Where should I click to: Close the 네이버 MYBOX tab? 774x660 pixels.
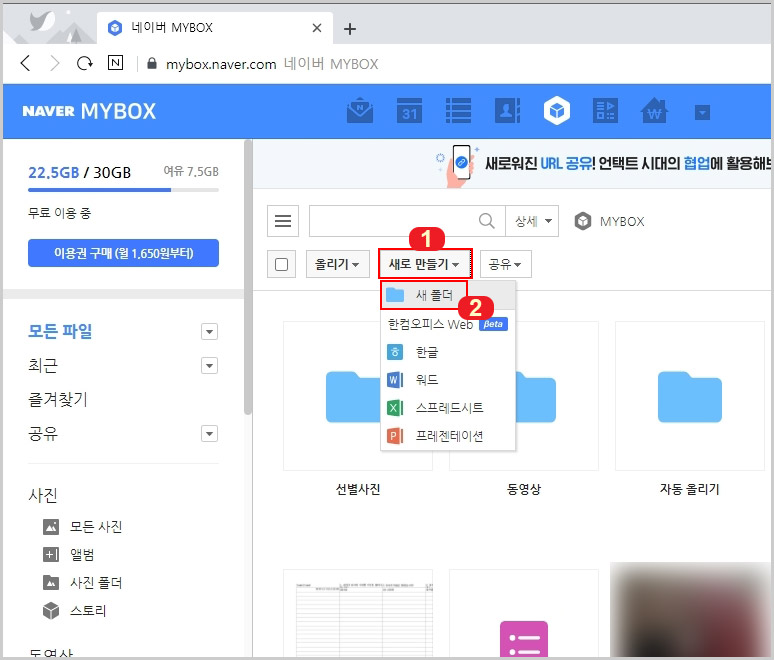point(317,28)
